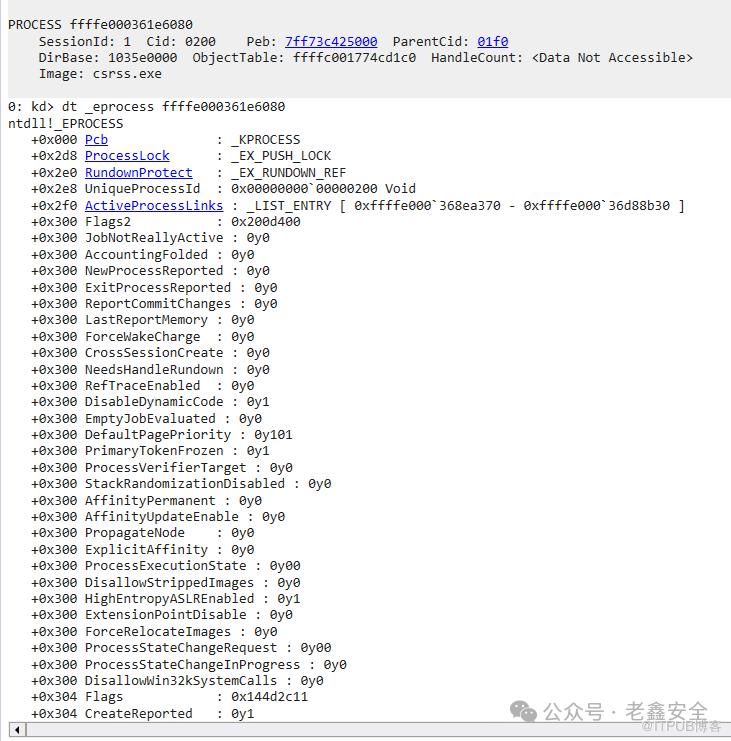This screenshot has height=741, width=731.
Task: Select the ProcessStateChangeInProgress row
Action: click(189, 665)
